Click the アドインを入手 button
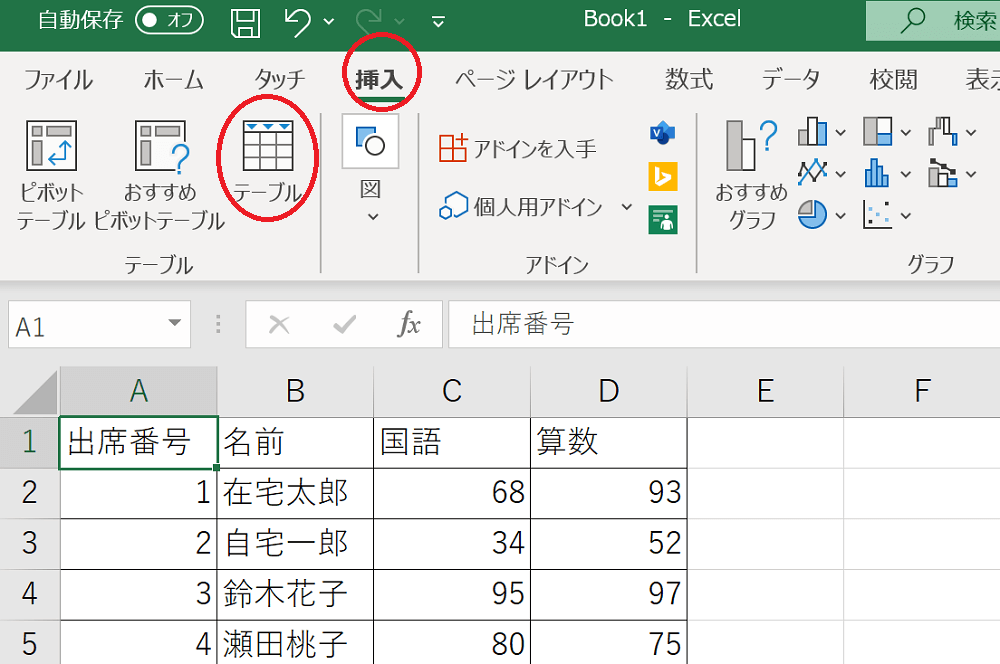 pyautogui.click(x=518, y=149)
